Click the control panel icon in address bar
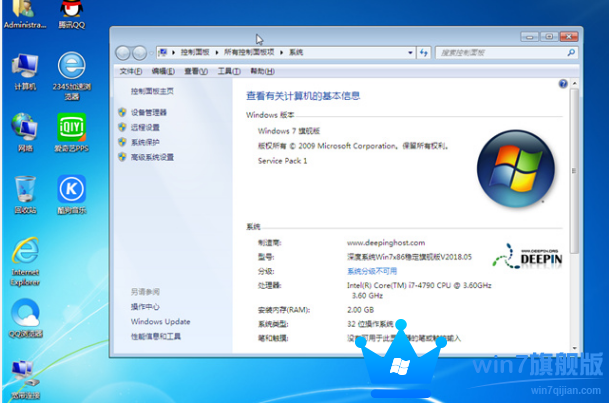609x403 pixels. pyautogui.click(x=163, y=52)
